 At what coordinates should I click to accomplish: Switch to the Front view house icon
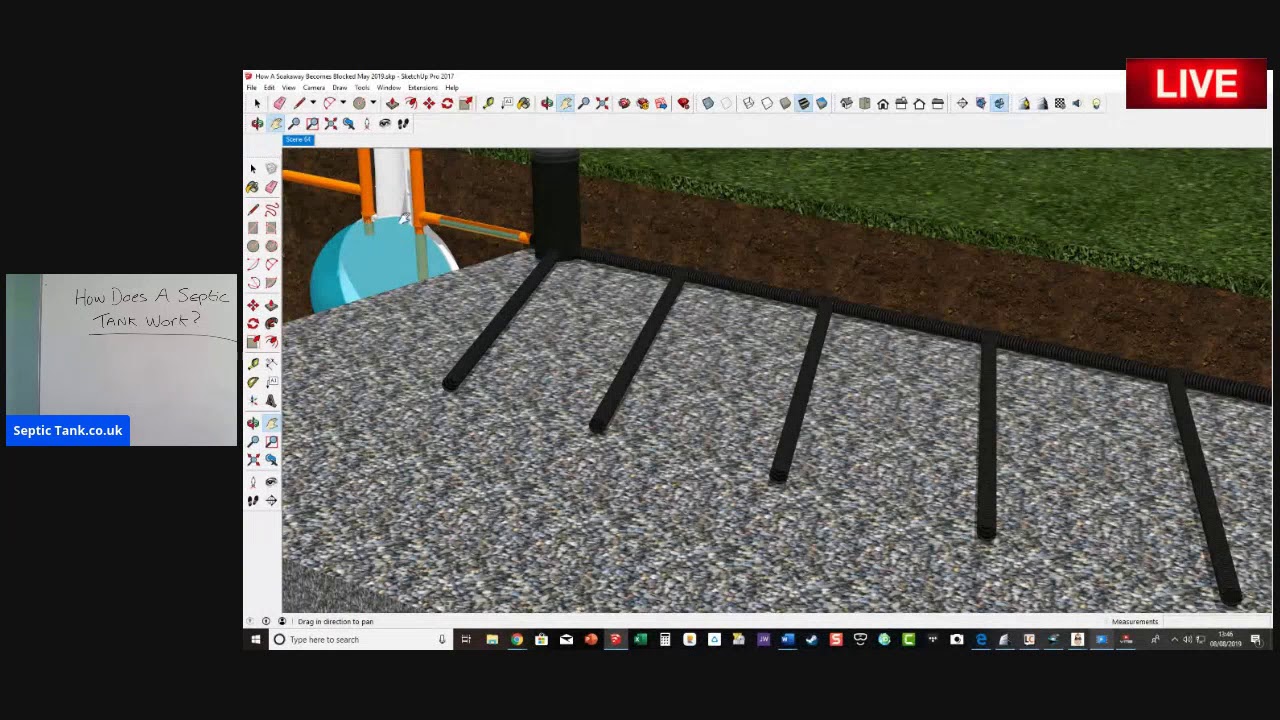[883, 103]
